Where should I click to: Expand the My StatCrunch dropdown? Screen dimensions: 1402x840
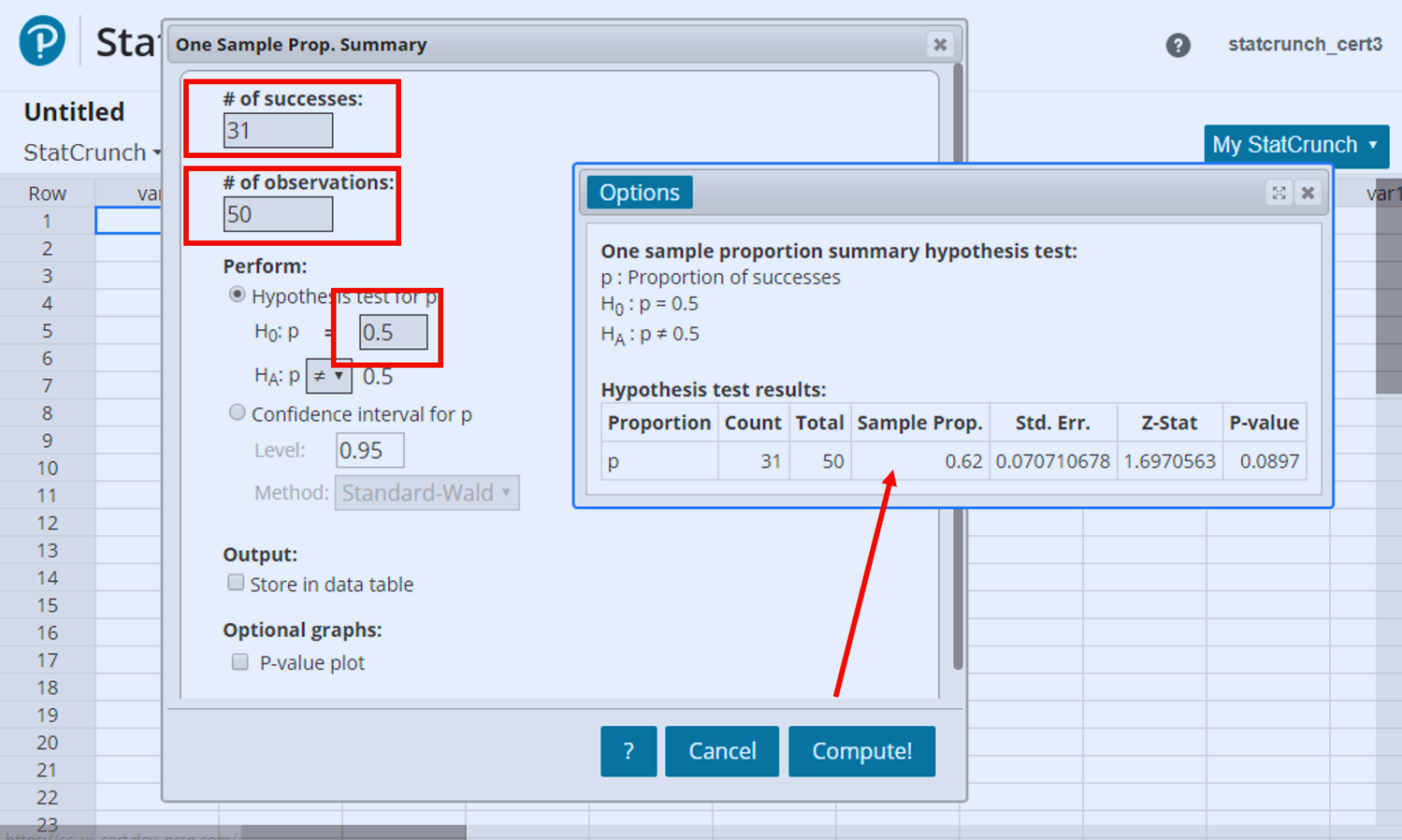1295,145
